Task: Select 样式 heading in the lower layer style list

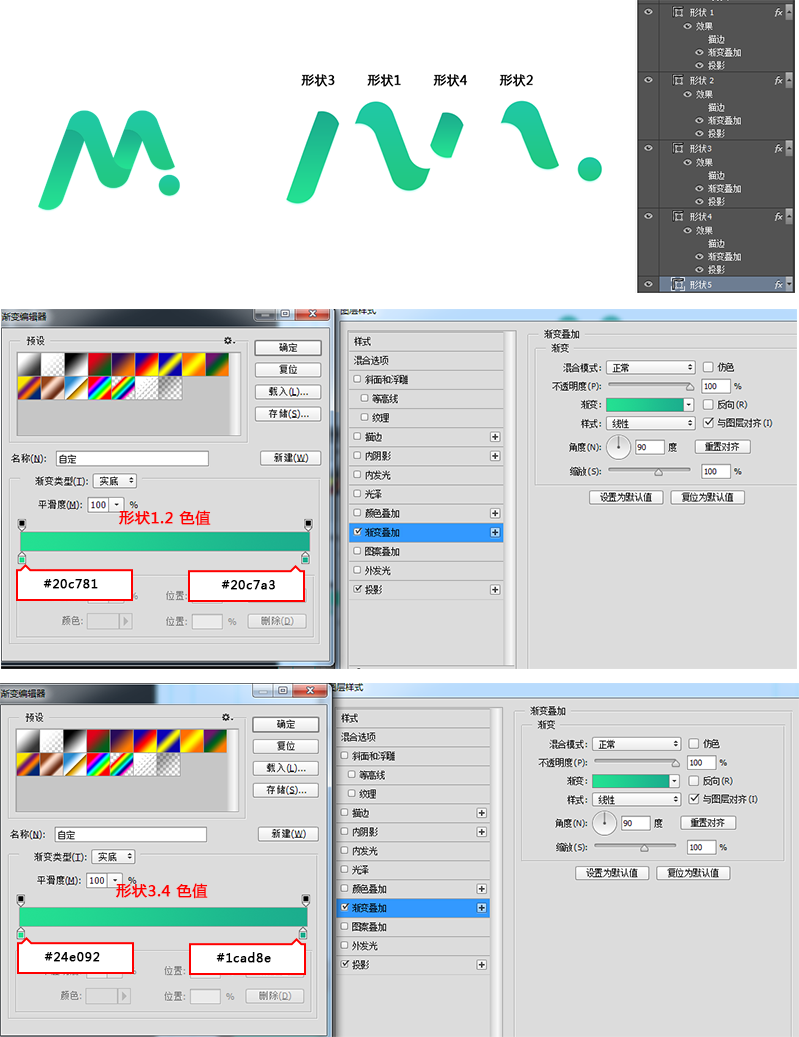Action: [x=413, y=718]
